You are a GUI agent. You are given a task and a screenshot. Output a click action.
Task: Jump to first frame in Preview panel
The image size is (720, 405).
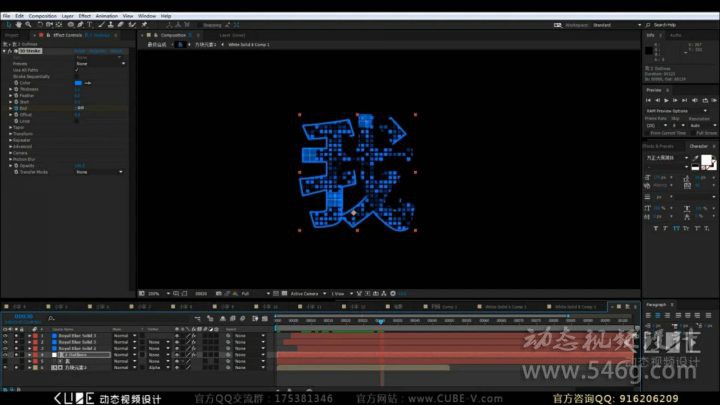click(x=649, y=100)
